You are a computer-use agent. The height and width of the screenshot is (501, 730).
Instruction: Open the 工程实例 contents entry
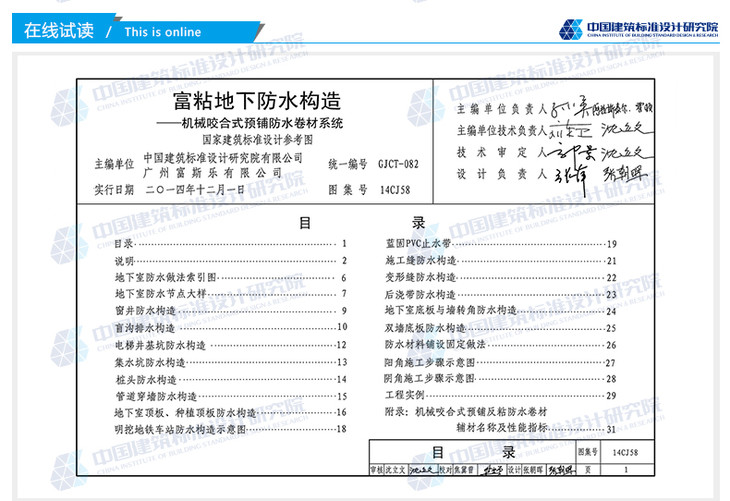tap(405, 396)
